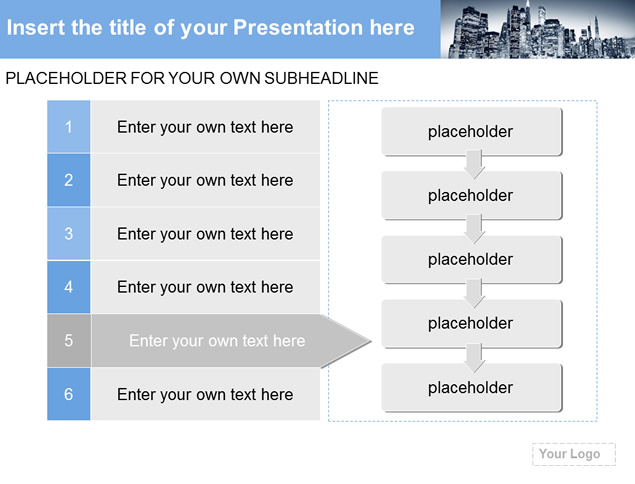Select the first placeholder box
Viewport: 635px width, 484px height.
click(x=472, y=132)
